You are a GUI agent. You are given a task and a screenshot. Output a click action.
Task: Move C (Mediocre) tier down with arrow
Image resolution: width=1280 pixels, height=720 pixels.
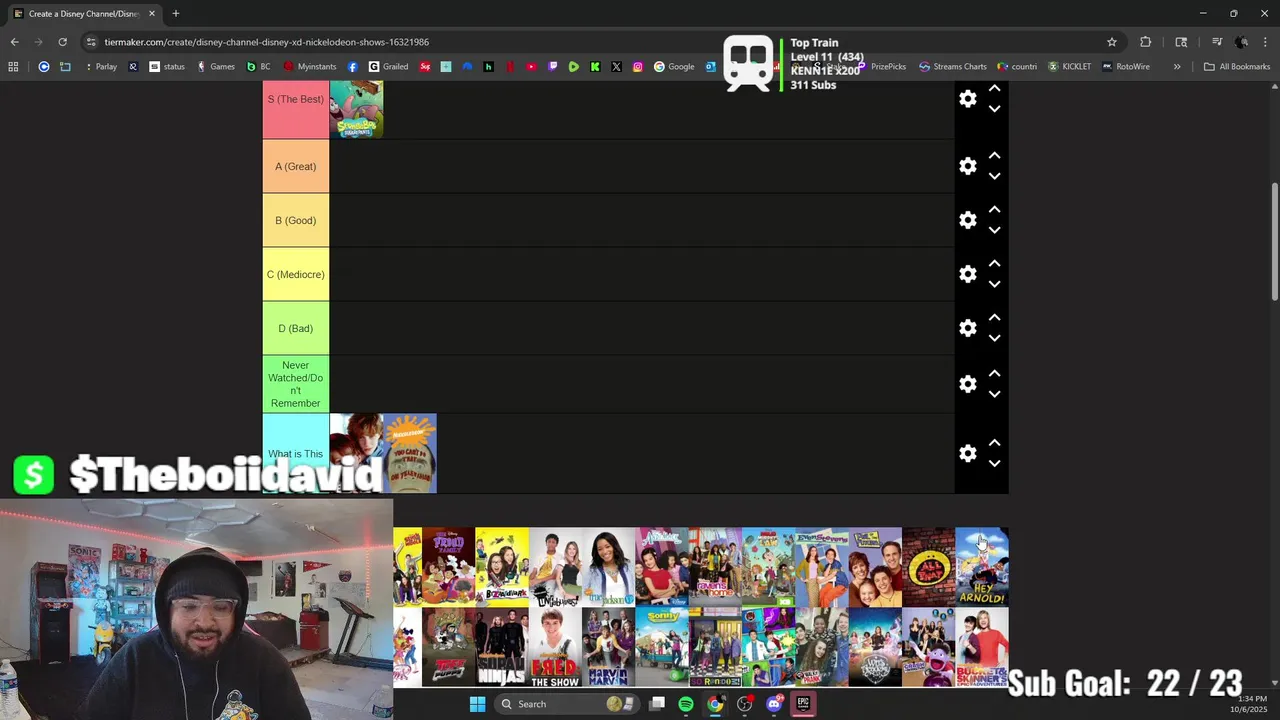994,285
